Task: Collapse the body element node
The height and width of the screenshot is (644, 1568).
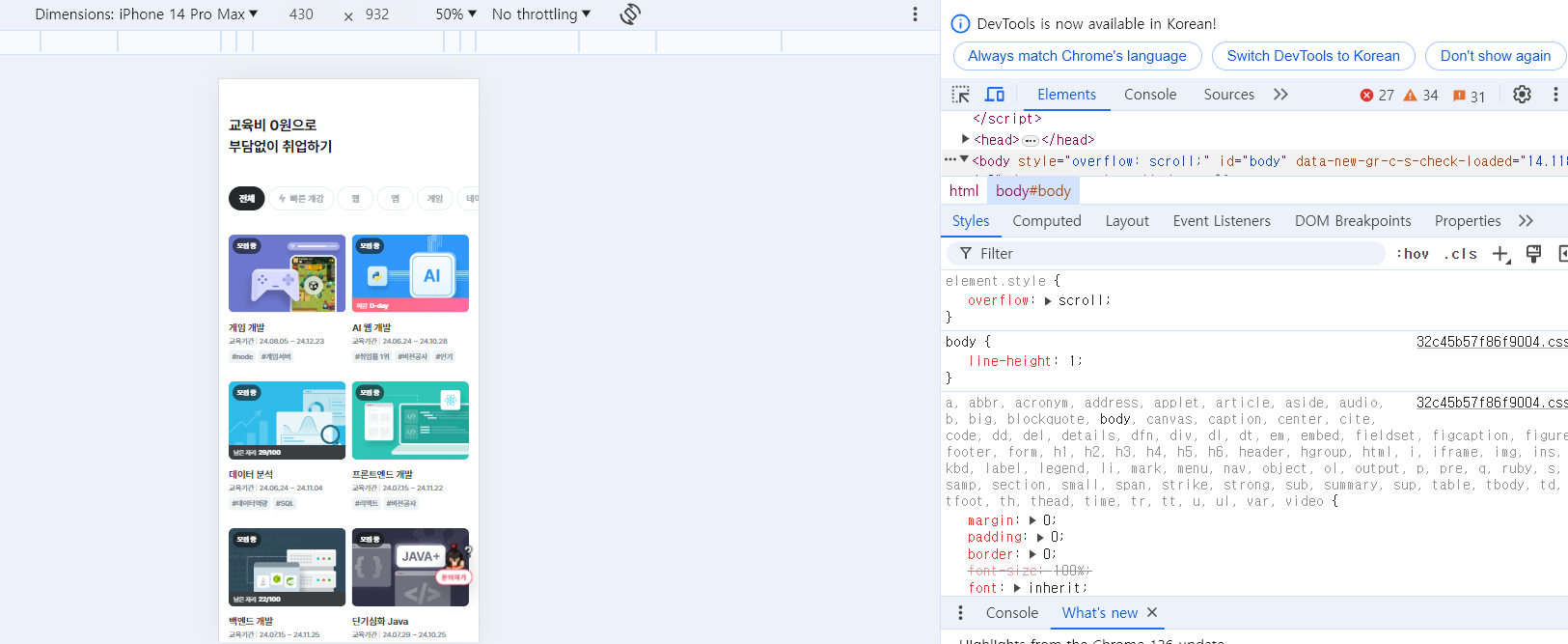Action: click(964, 159)
